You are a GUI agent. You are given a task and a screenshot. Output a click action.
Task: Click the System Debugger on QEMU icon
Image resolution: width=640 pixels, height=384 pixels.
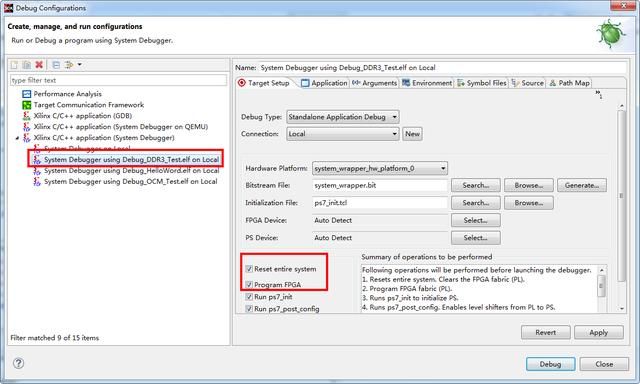27,127
